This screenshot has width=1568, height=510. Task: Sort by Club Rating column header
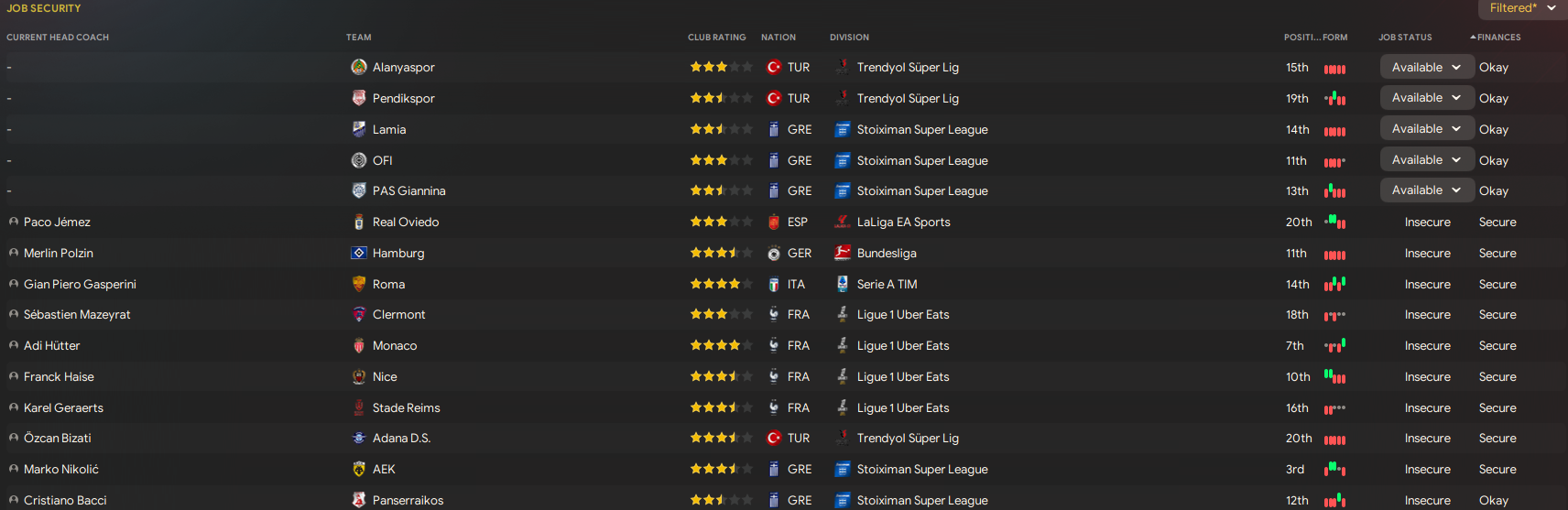[716, 38]
